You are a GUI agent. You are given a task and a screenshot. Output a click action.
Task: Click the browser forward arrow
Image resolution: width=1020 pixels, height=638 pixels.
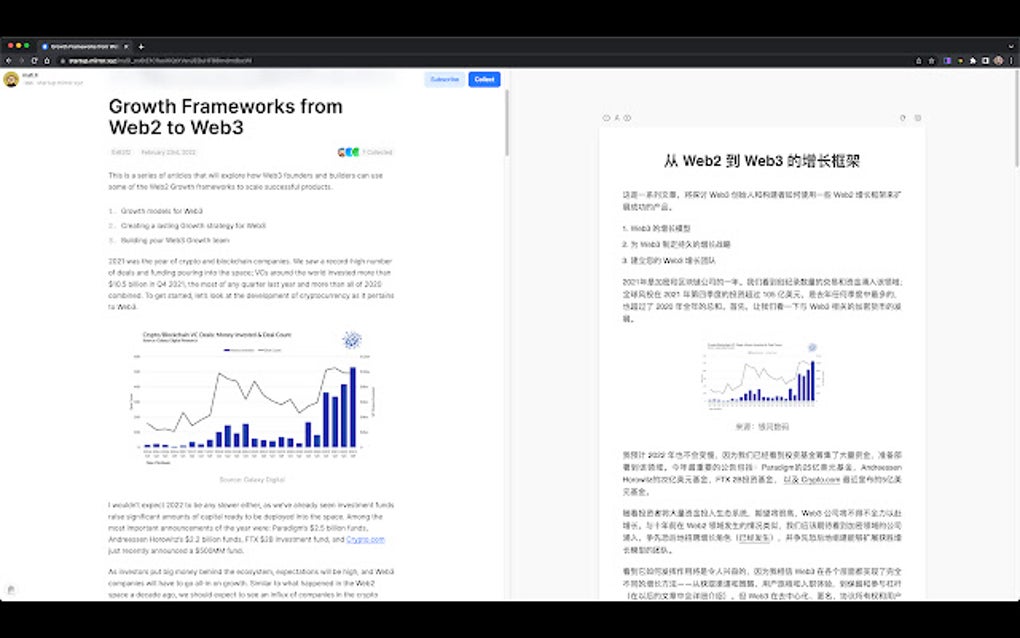pos(21,60)
